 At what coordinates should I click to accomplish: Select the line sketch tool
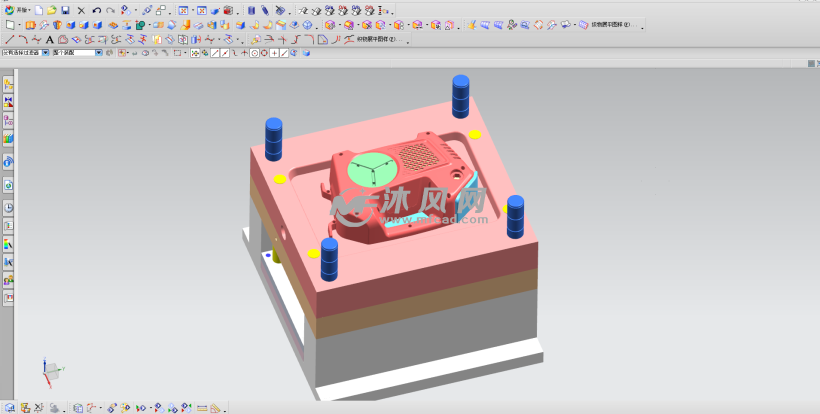10,39
